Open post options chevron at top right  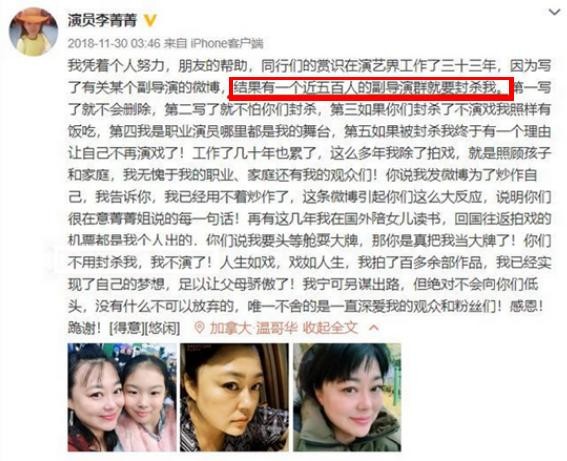(554, 12)
